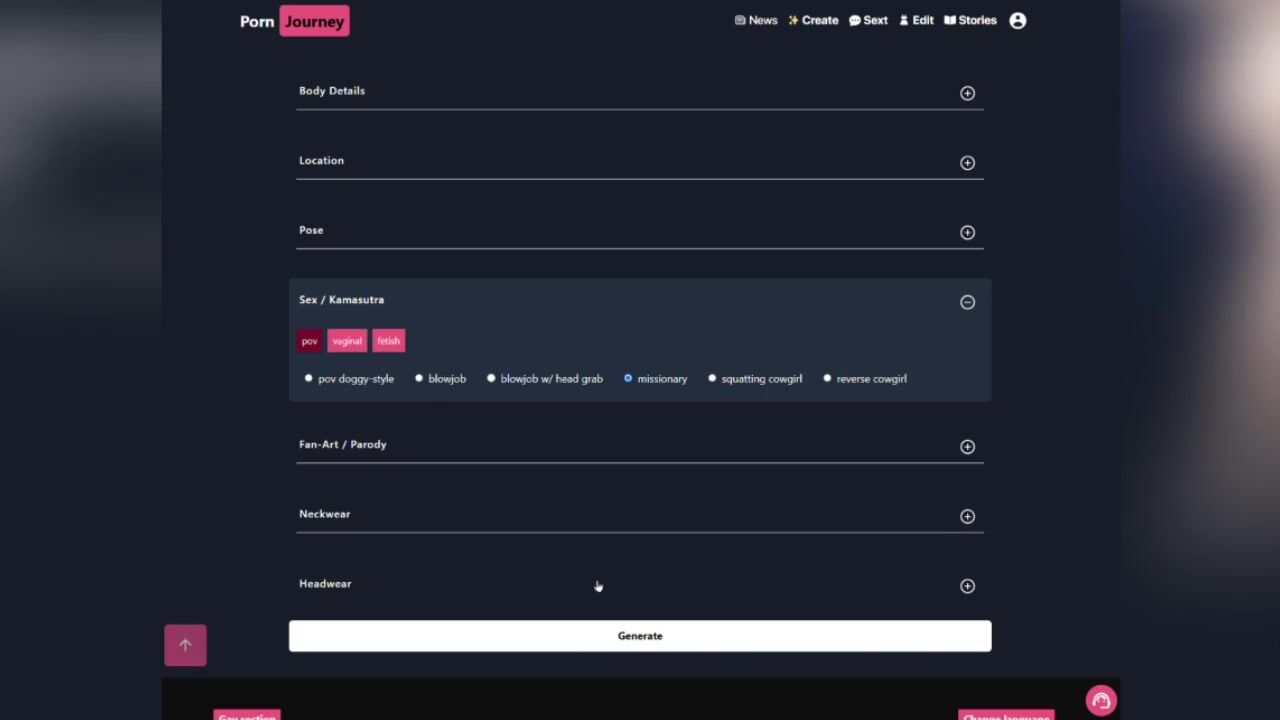Viewport: 1280px width, 720px height.
Task: Choose the pov doggy-style radio button
Action: point(308,378)
